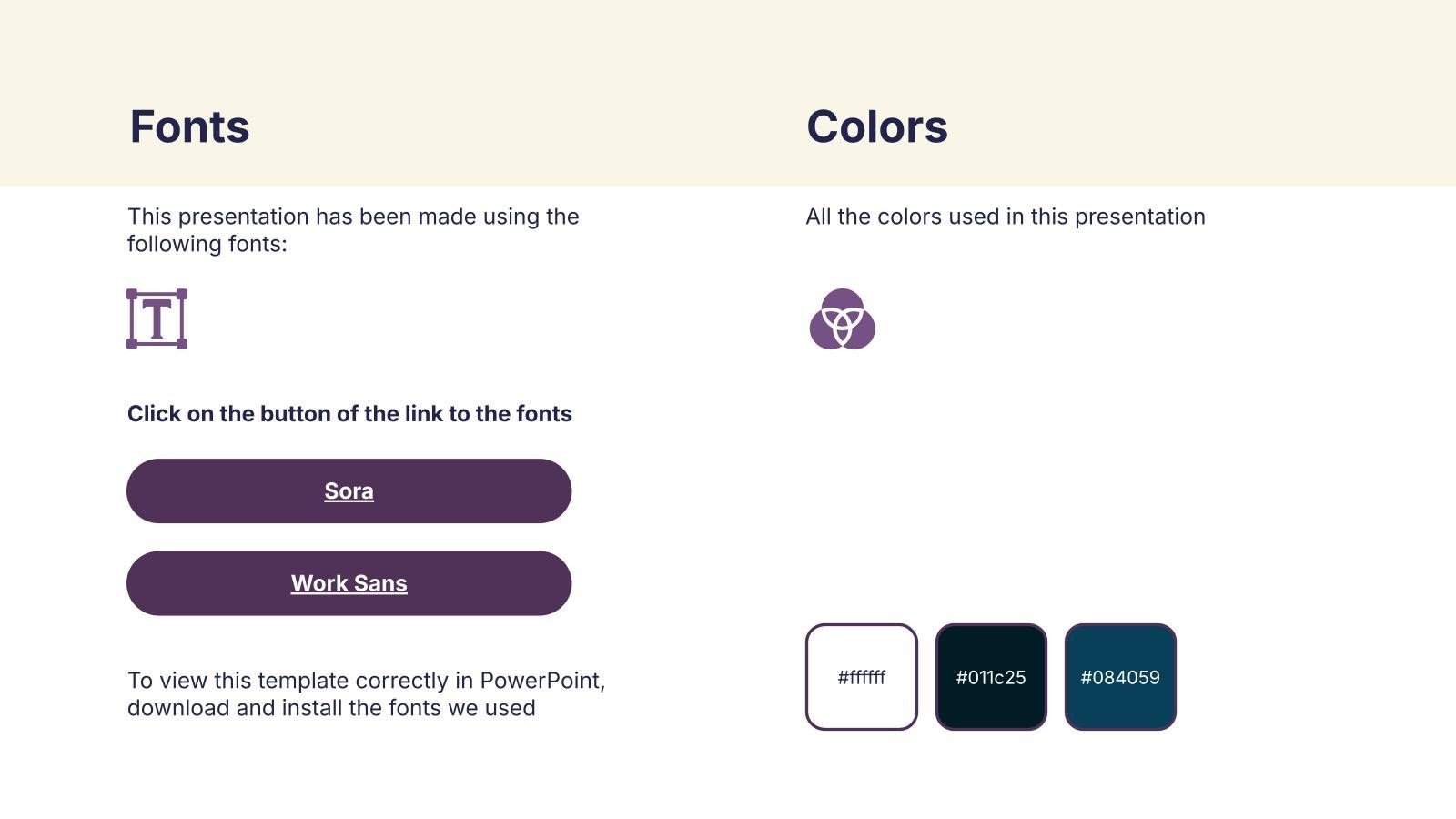Select the "Fonts" heading
1456x819 pixels.
(x=189, y=126)
